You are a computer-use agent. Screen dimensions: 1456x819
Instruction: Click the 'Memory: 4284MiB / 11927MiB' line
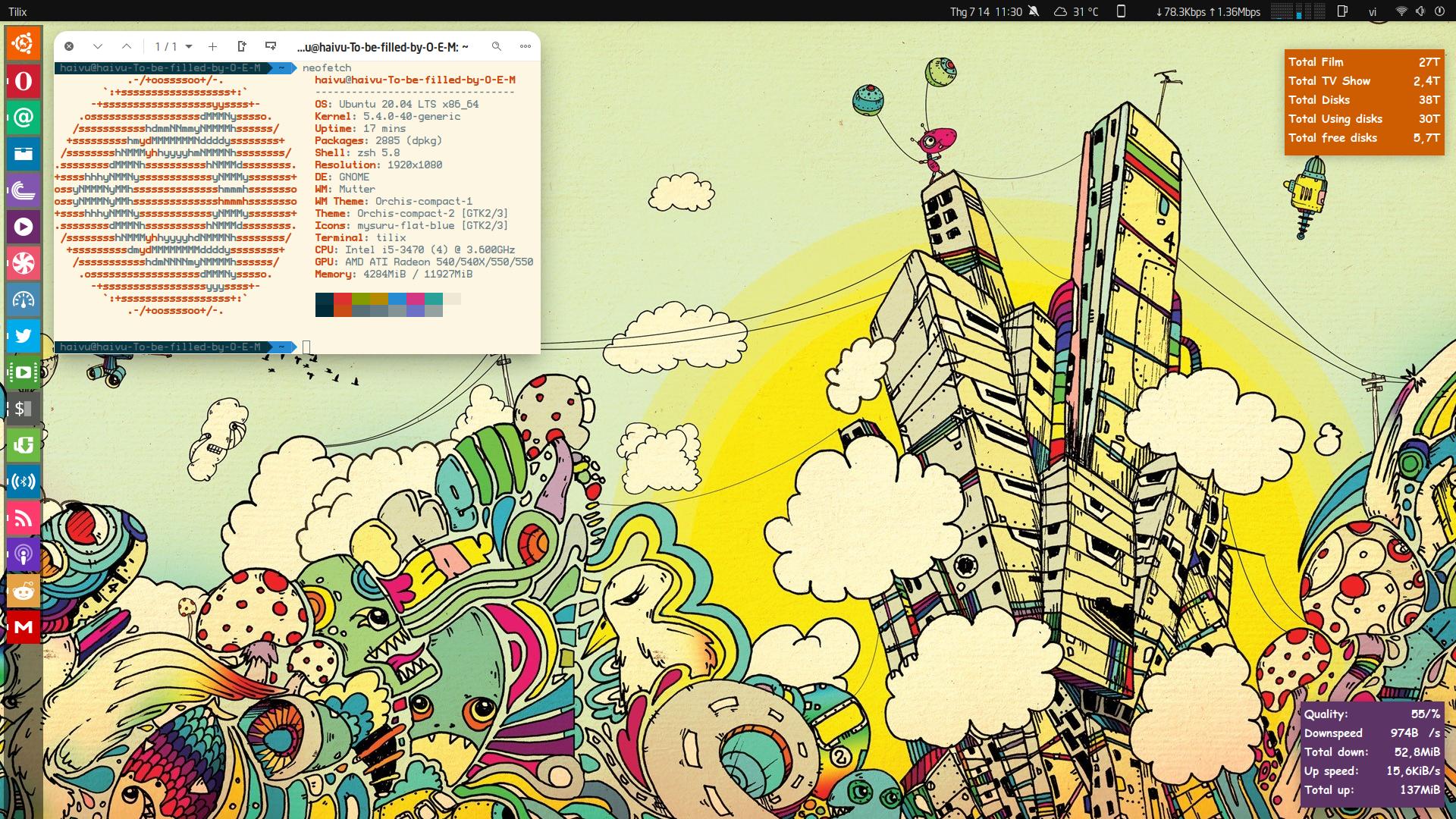pos(394,274)
